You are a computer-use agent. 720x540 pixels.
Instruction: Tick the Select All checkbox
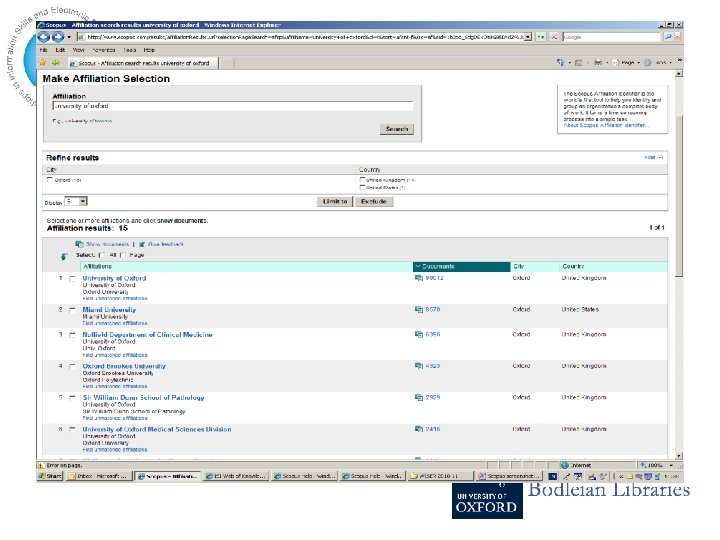coord(102,255)
